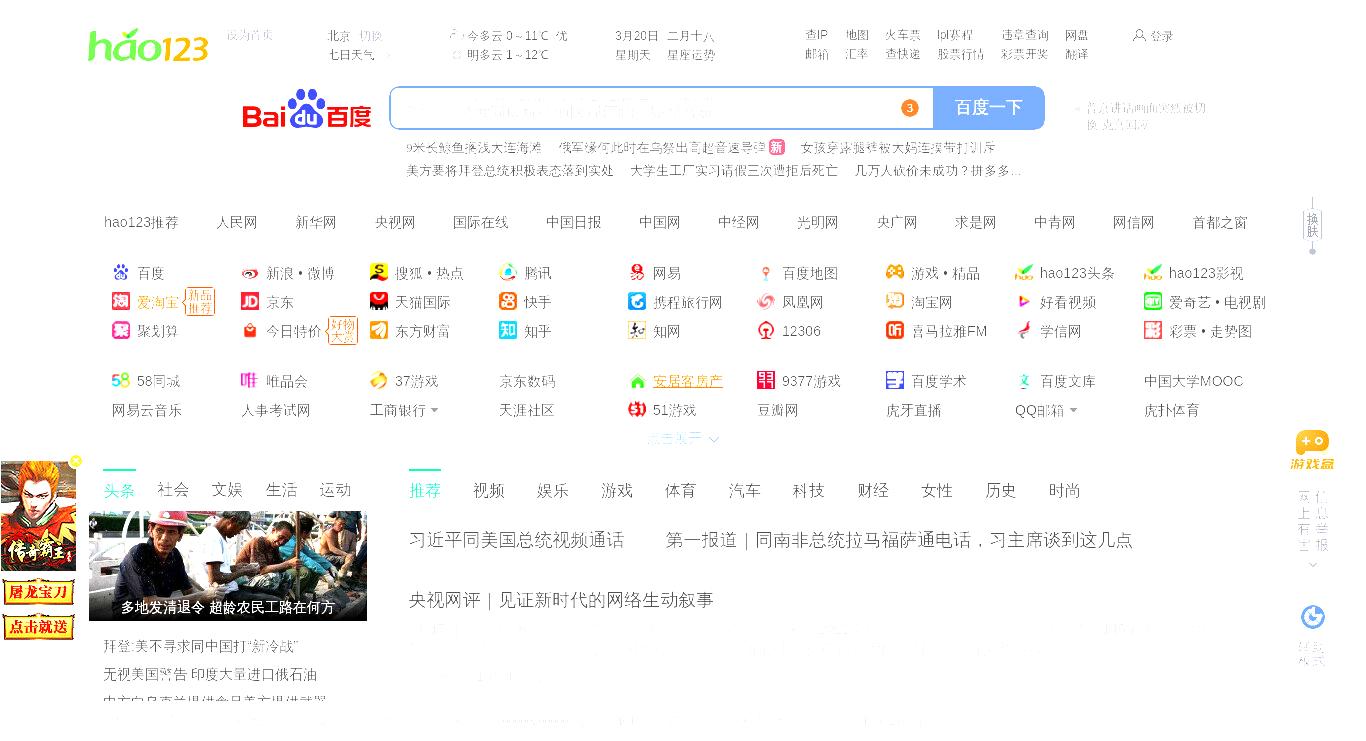Select the 社会 news tab

click(173, 490)
